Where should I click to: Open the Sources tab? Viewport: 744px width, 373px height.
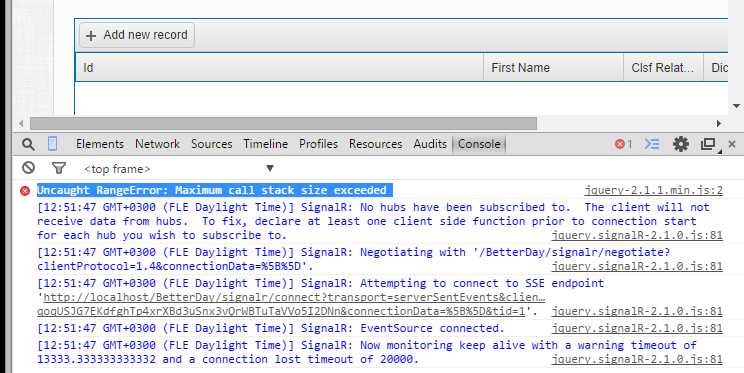coord(212,144)
